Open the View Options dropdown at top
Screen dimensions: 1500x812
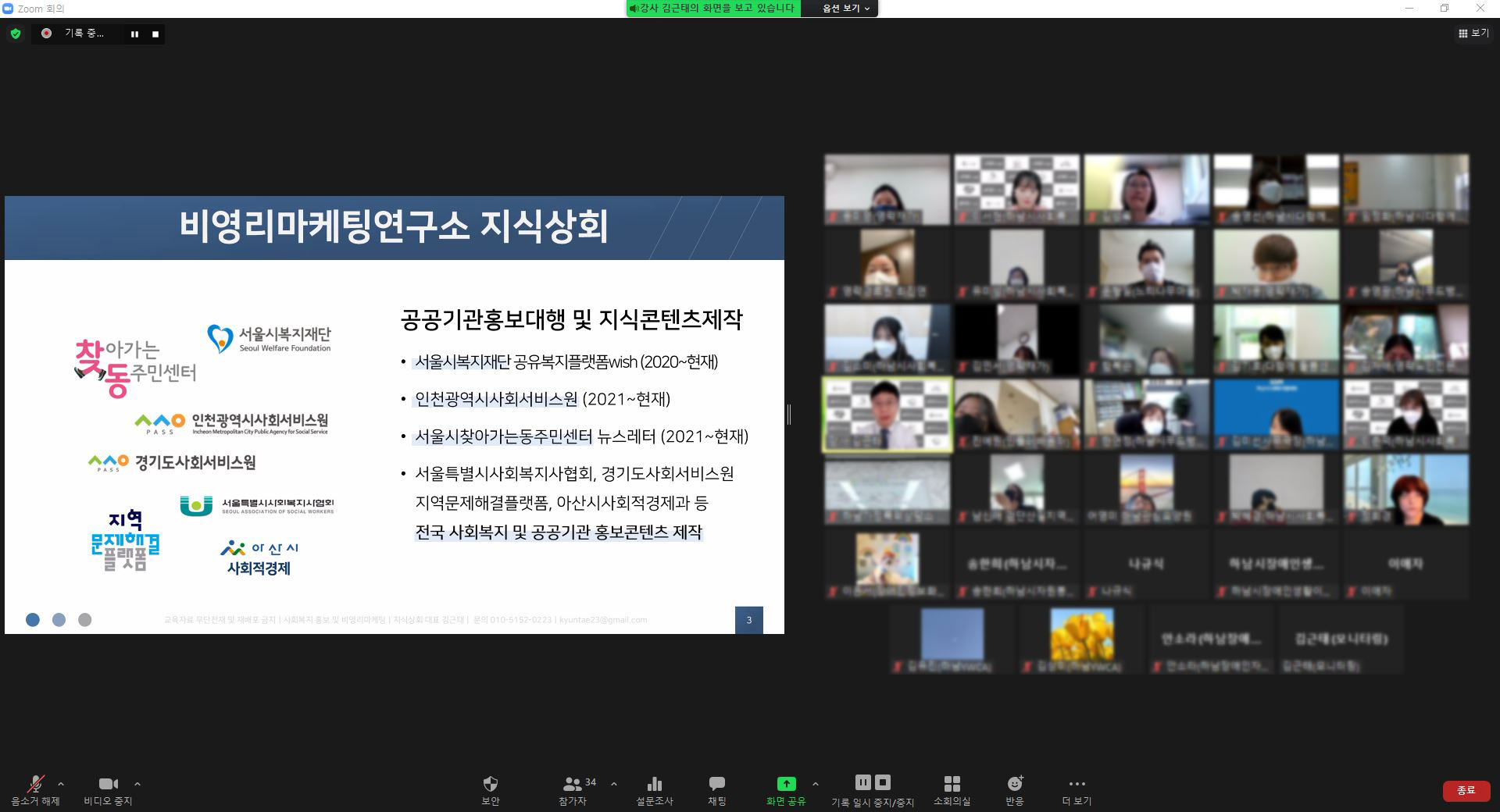click(845, 9)
